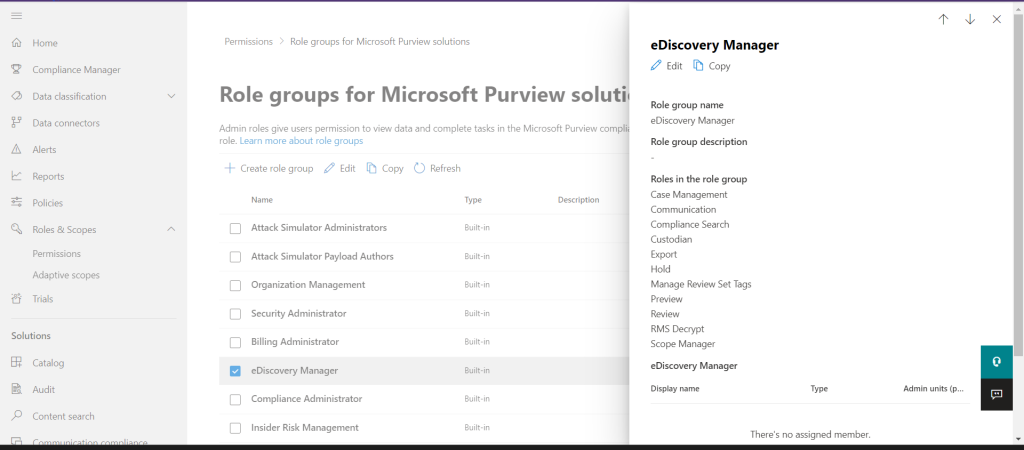
Task: Click the Alerts triangle icon
Action: [x=17, y=150]
